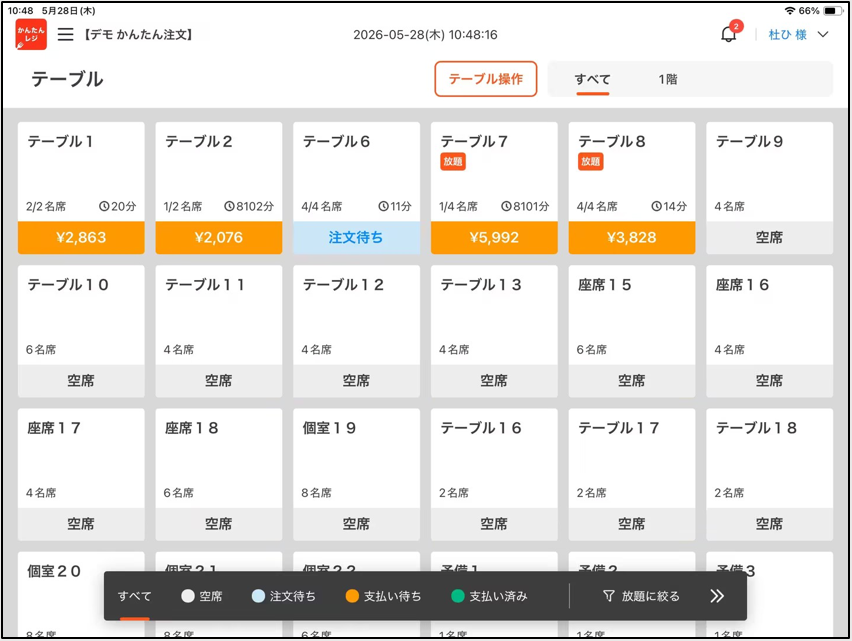852x641 pixels.
Task: Toggle the 放題に絞る filter
Action: (x=641, y=596)
